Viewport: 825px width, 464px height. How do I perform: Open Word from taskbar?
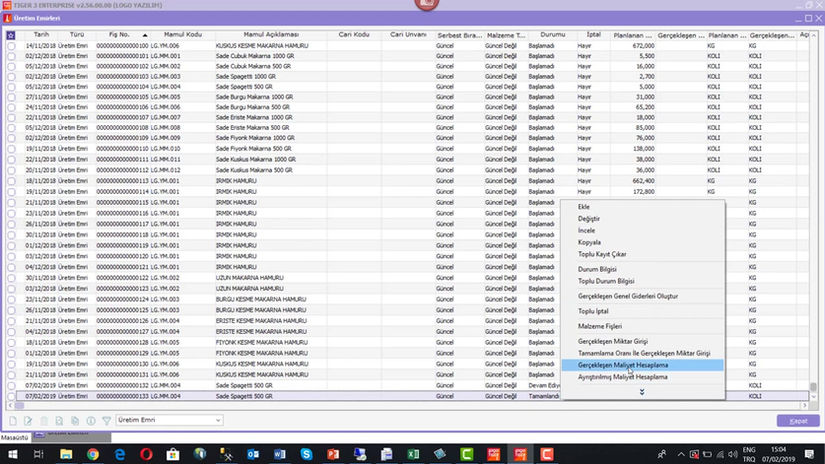(x=280, y=454)
